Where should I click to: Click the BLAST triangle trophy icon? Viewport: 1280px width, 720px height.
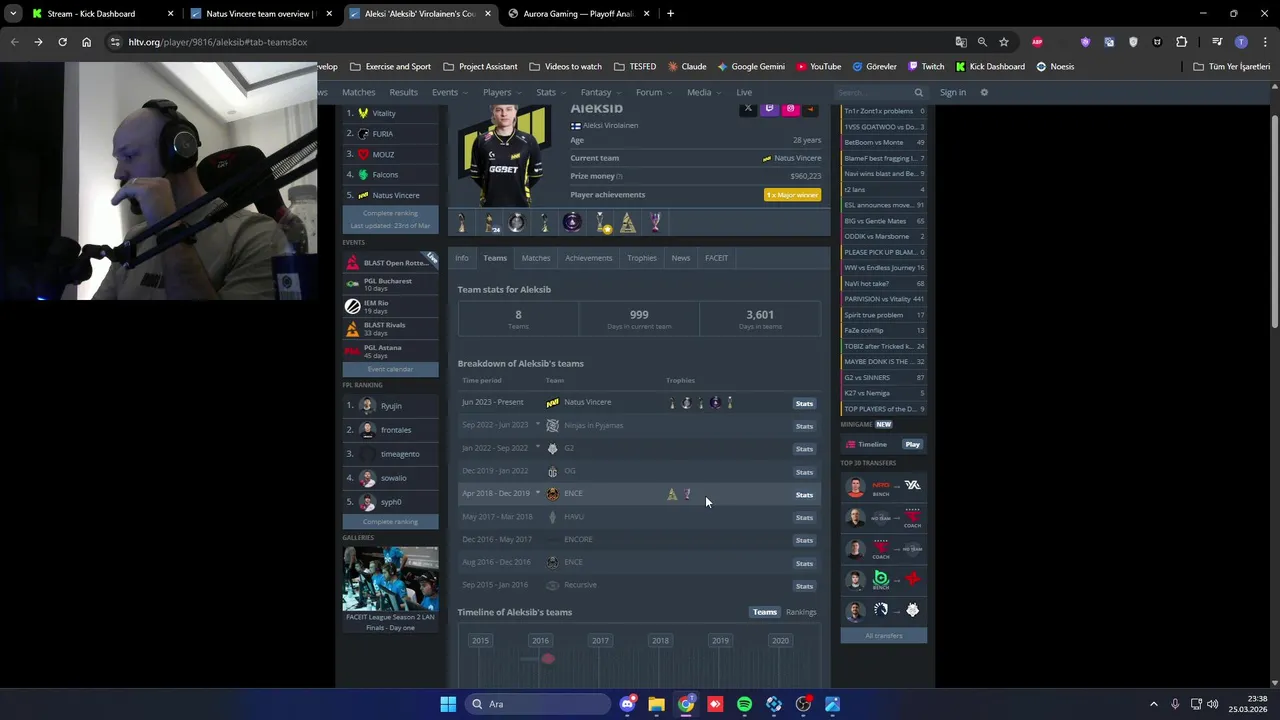point(627,222)
